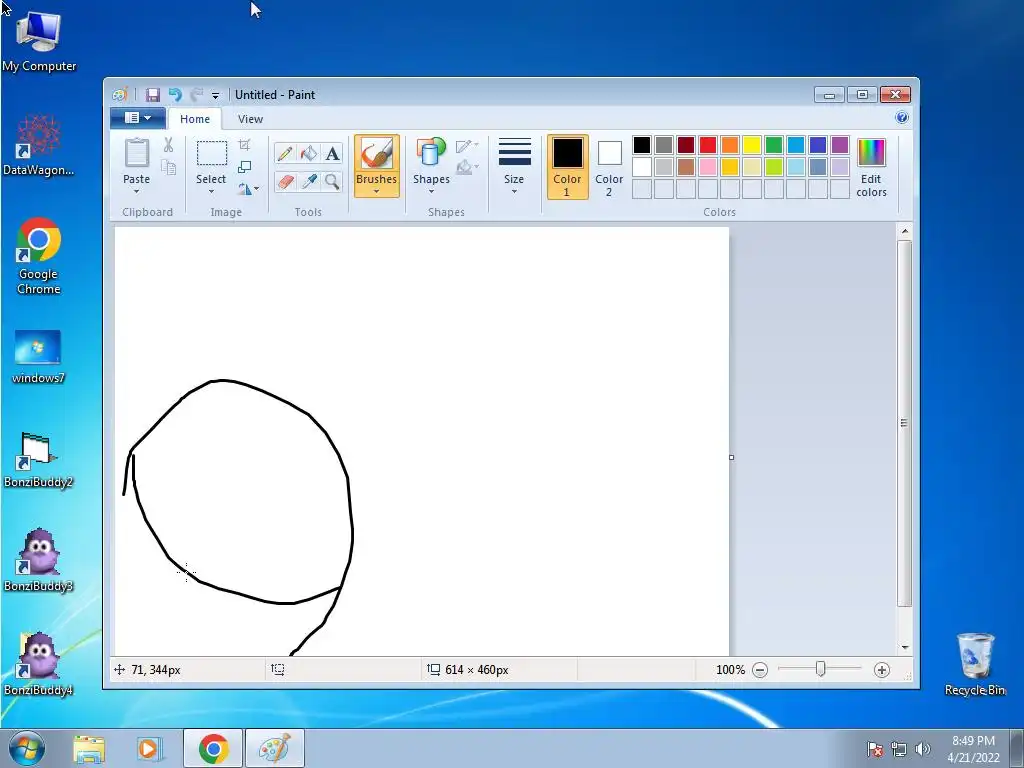Pick the red color swatch
Viewport: 1024px width, 768px height.
point(708,145)
